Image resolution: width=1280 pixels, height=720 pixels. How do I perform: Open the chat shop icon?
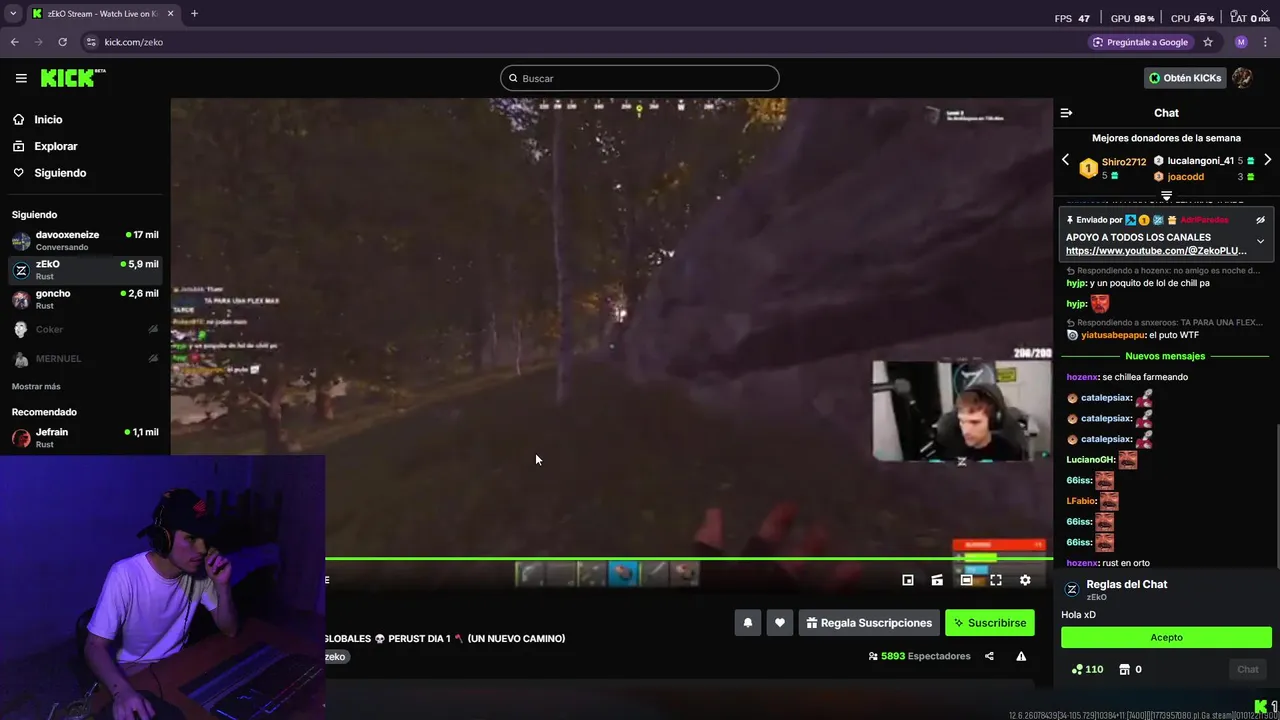pos(1124,669)
